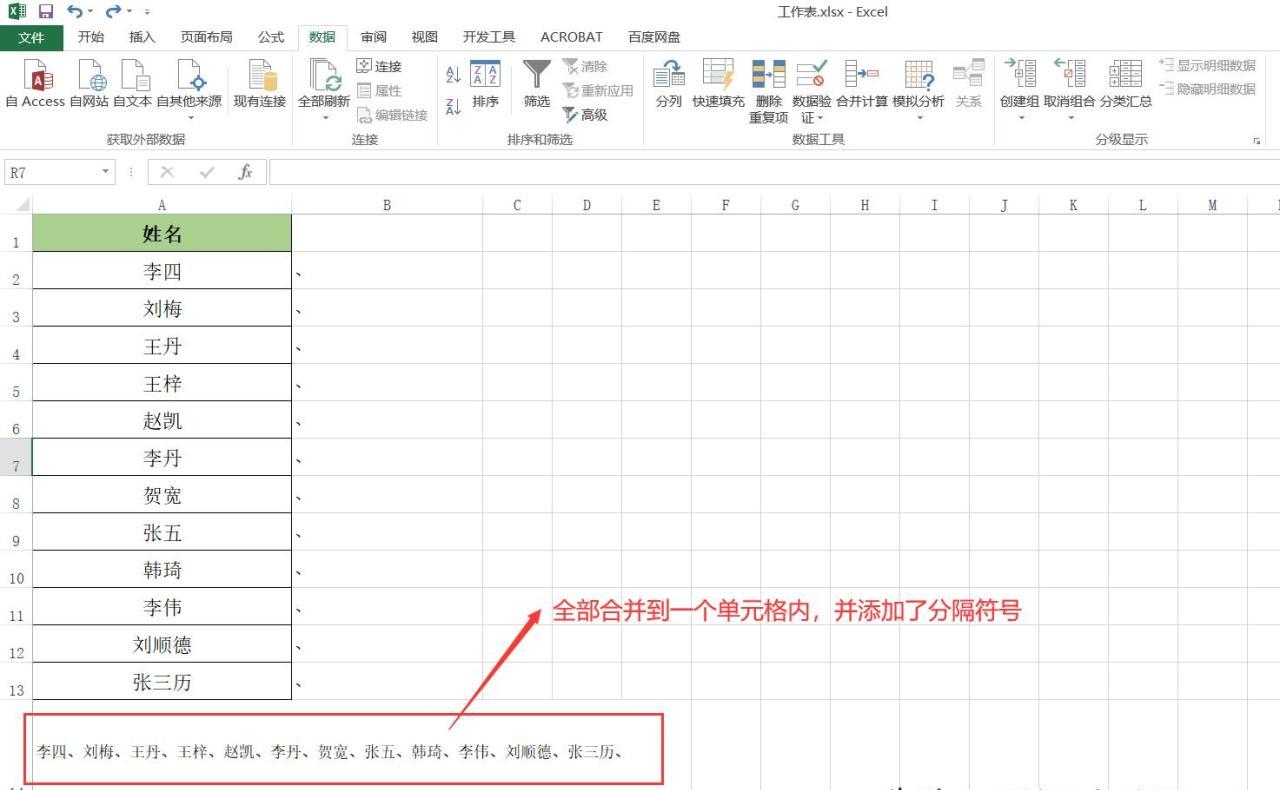Switch to the 插入 tab
This screenshot has width=1280, height=790.
coord(142,37)
